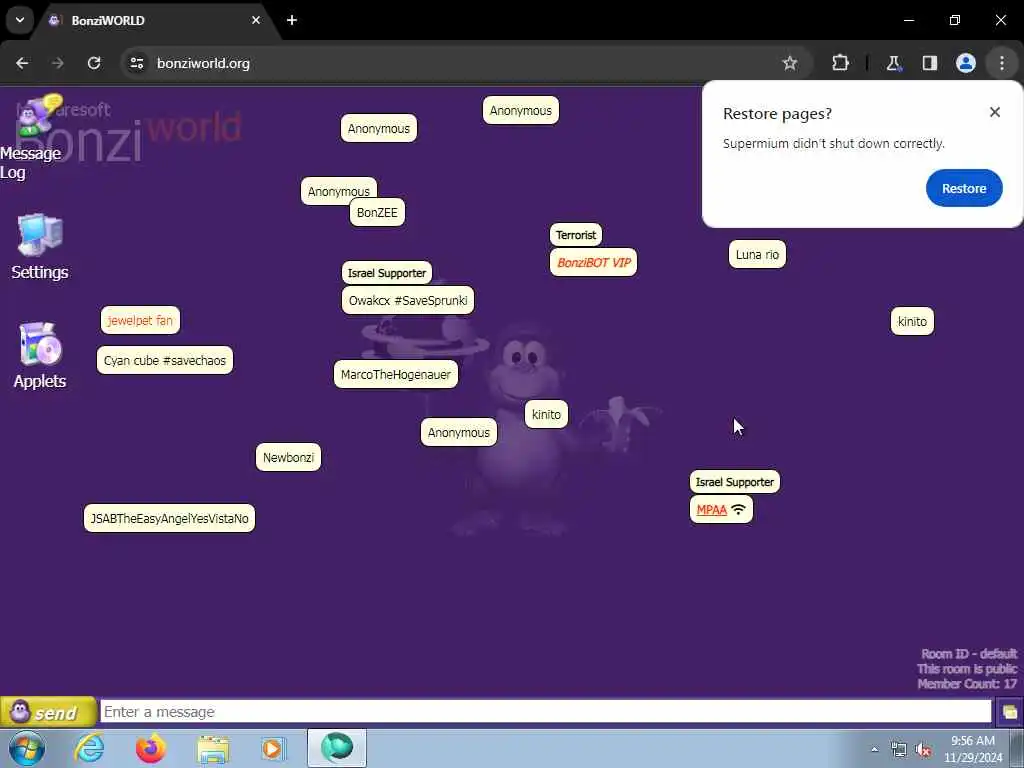Click the jewelpet fan name tag
The height and width of the screenshot is (768, 1024).
(x=140, y=321)
